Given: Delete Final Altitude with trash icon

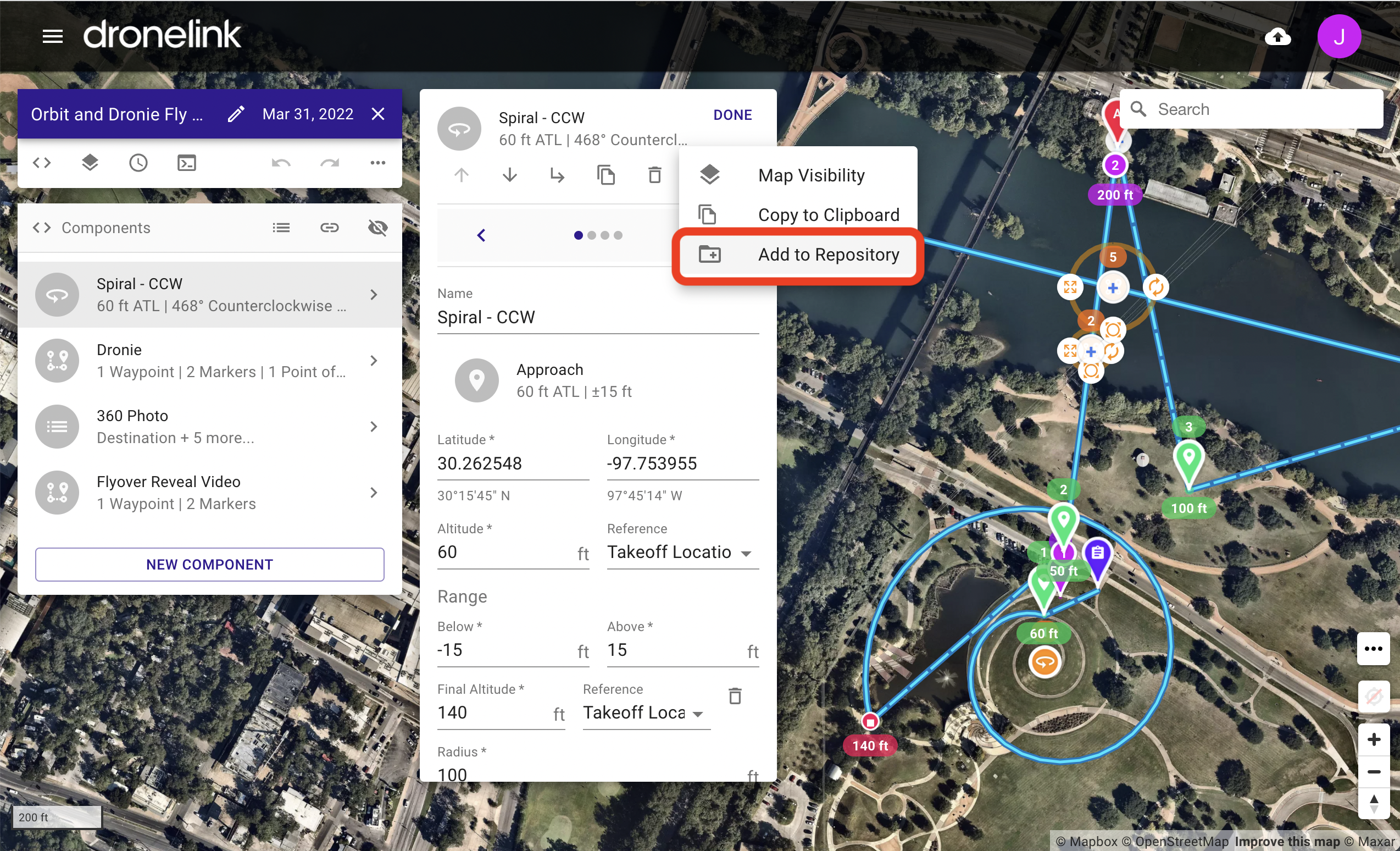Looking at the screenshot, I should (735, 696).
